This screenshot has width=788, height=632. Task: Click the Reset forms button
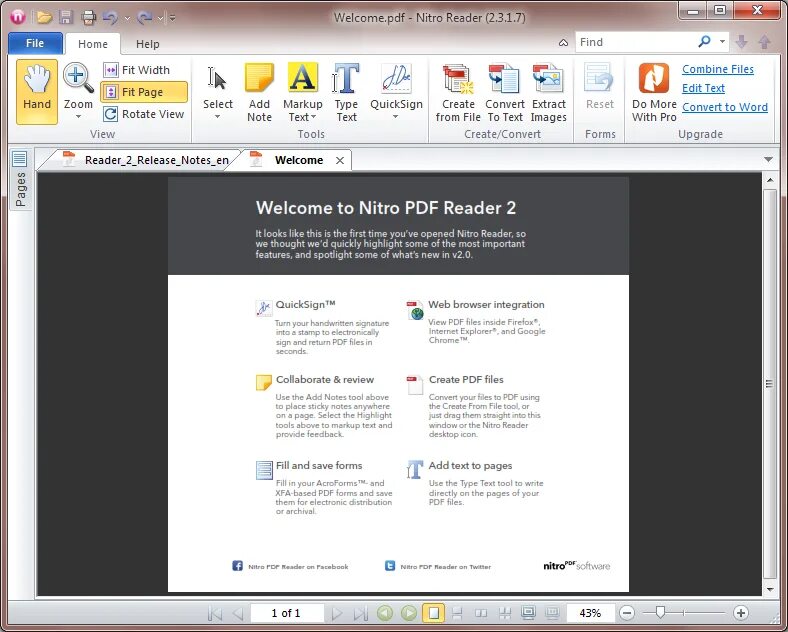click(600, 86)
